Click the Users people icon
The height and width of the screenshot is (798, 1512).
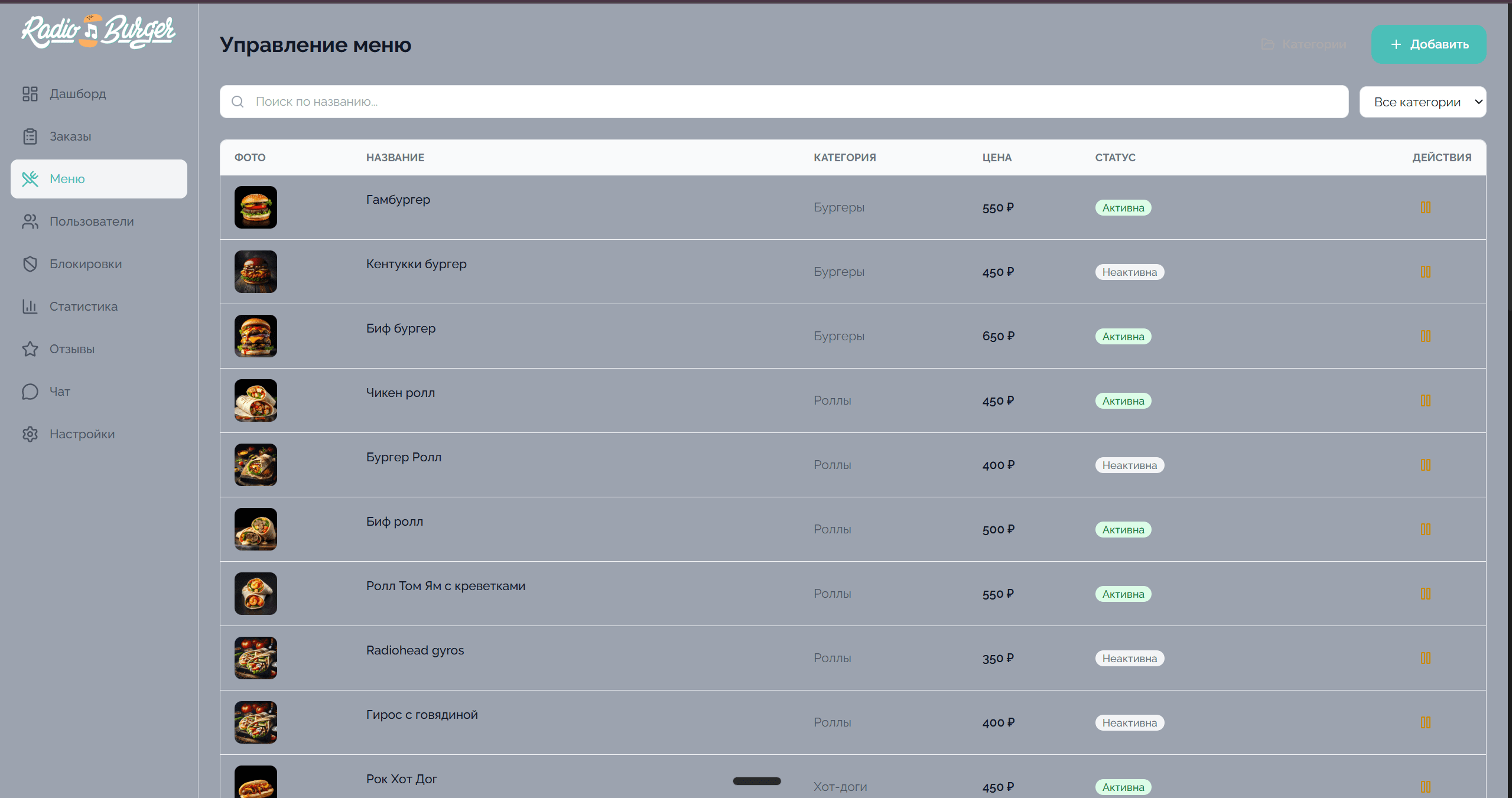[30, 222]
